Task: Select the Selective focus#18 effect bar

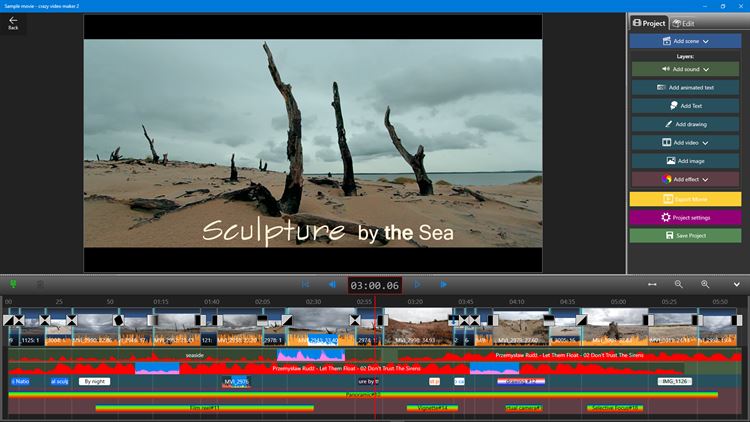Action: pyautogui.click(x=615, y=408)
